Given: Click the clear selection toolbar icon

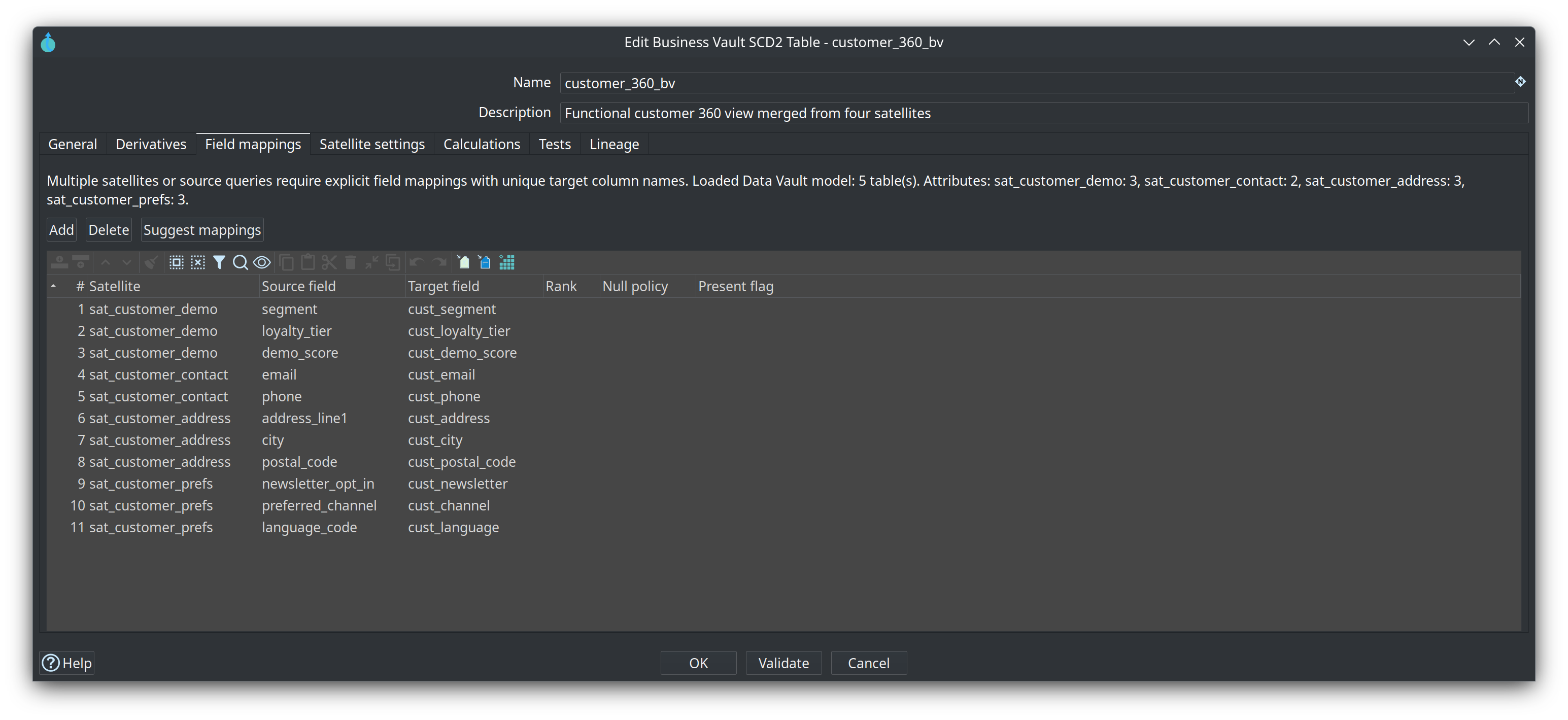Looking at the screenshot, I should pyautogui.click(x=198, y=262).
